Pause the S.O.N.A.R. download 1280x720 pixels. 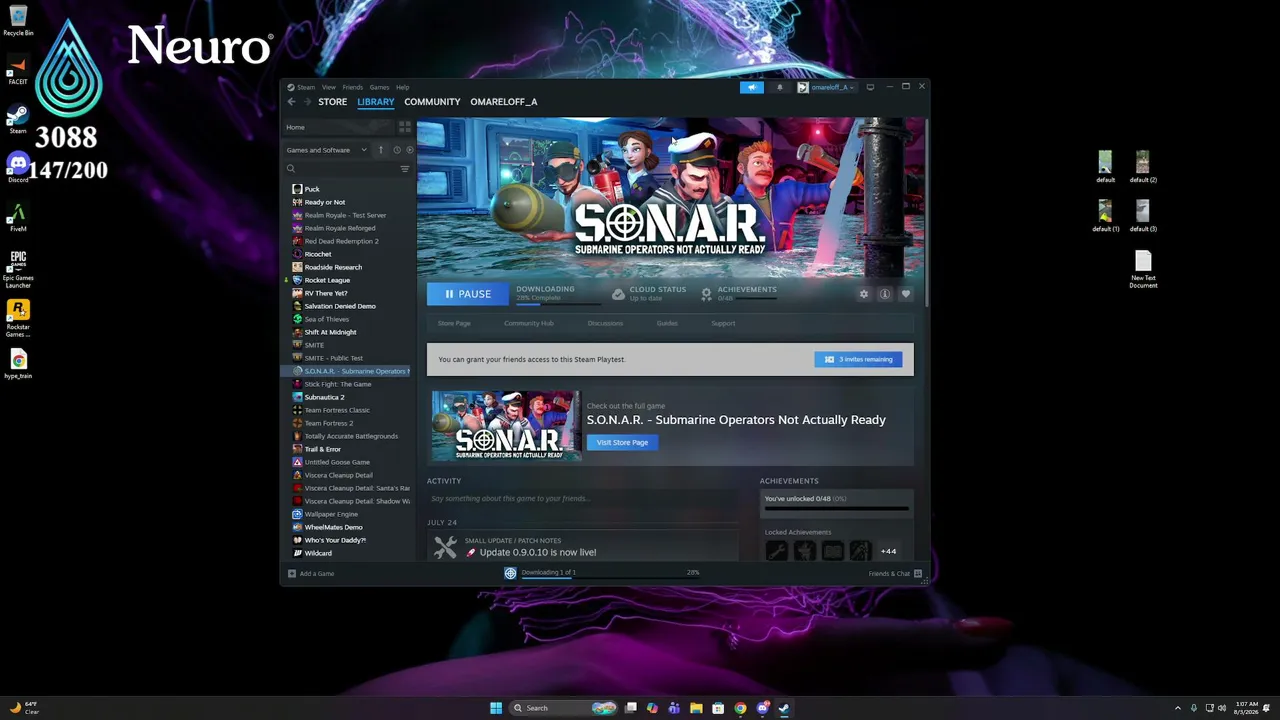coord(468,294)
